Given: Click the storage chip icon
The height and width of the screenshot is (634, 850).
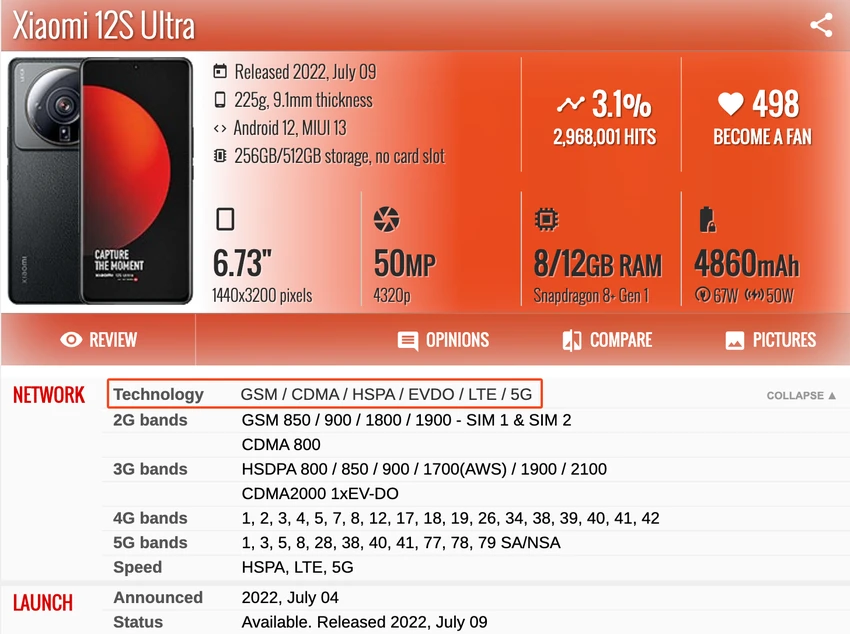Looking at the screenshot, I should pos(220,156).
